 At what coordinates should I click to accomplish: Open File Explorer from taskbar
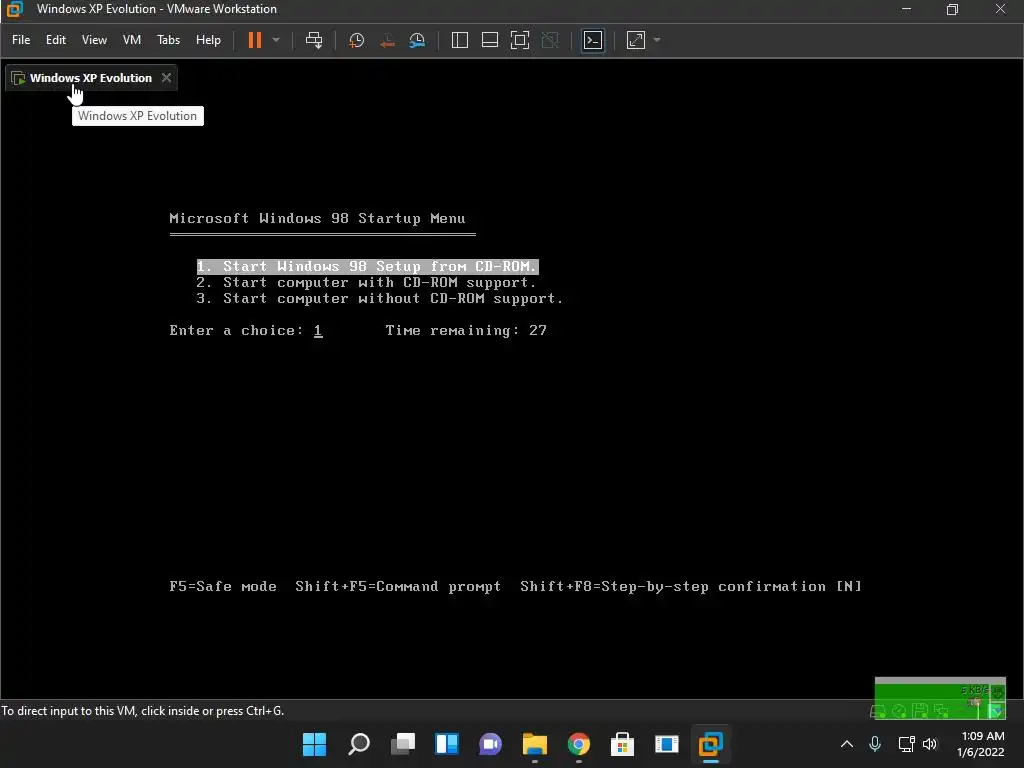pyautogui.click(x=534, y=744)
